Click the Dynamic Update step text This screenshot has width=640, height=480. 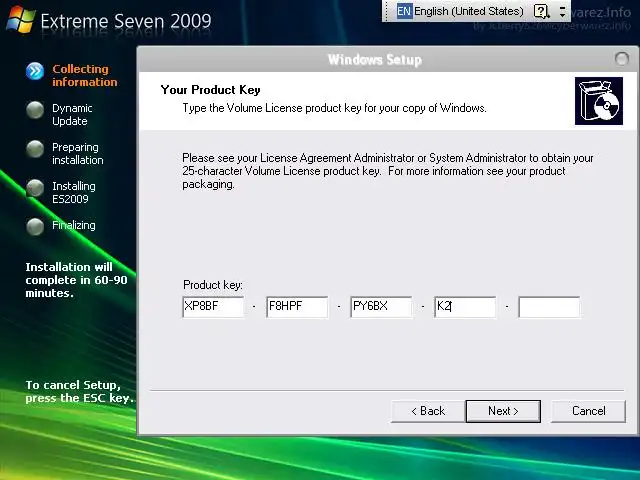point(72,115)
